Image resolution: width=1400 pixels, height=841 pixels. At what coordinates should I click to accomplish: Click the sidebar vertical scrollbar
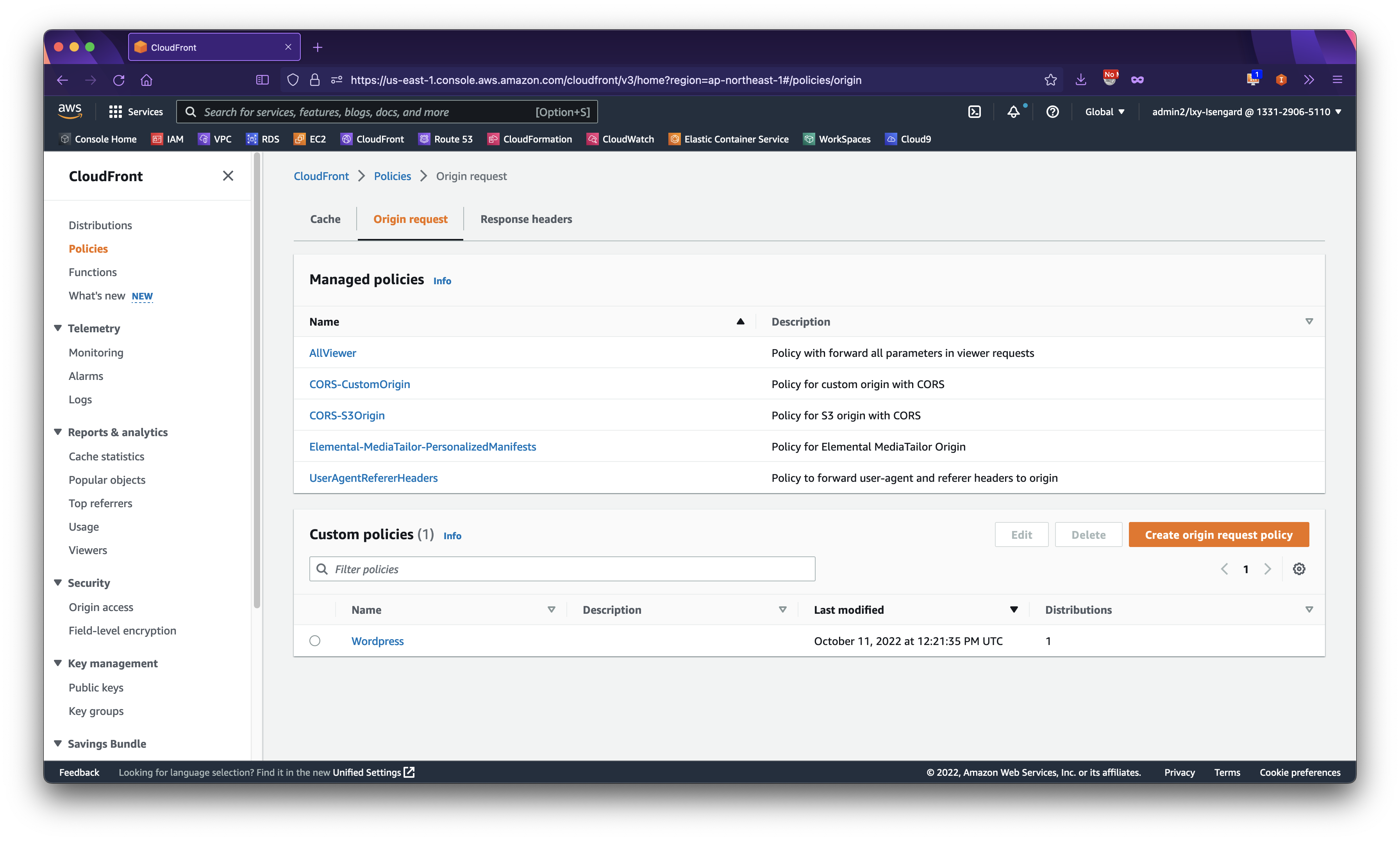coord(257,381)
